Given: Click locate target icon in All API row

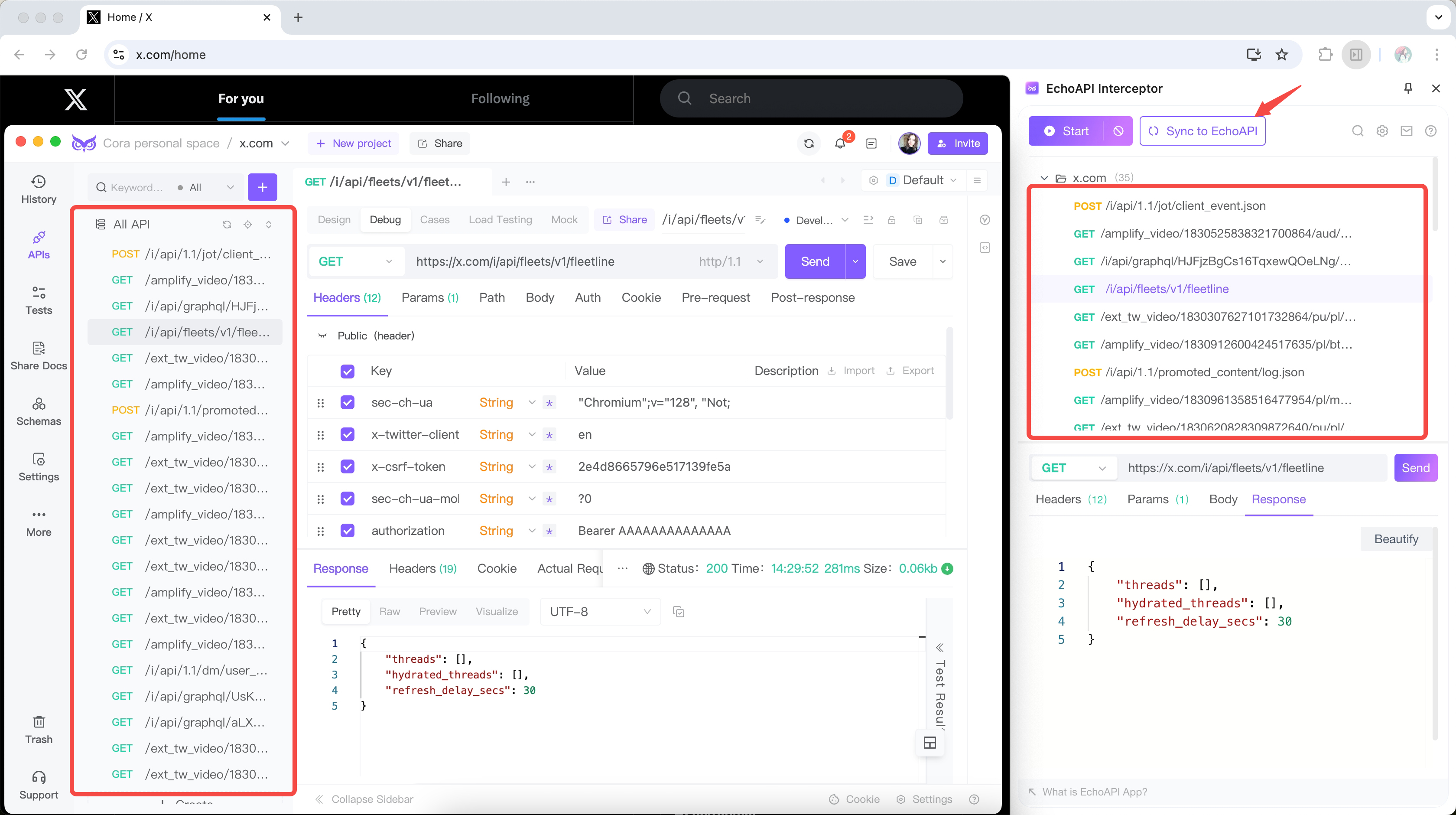Looking at the screenshot, I should coord(247,225).
